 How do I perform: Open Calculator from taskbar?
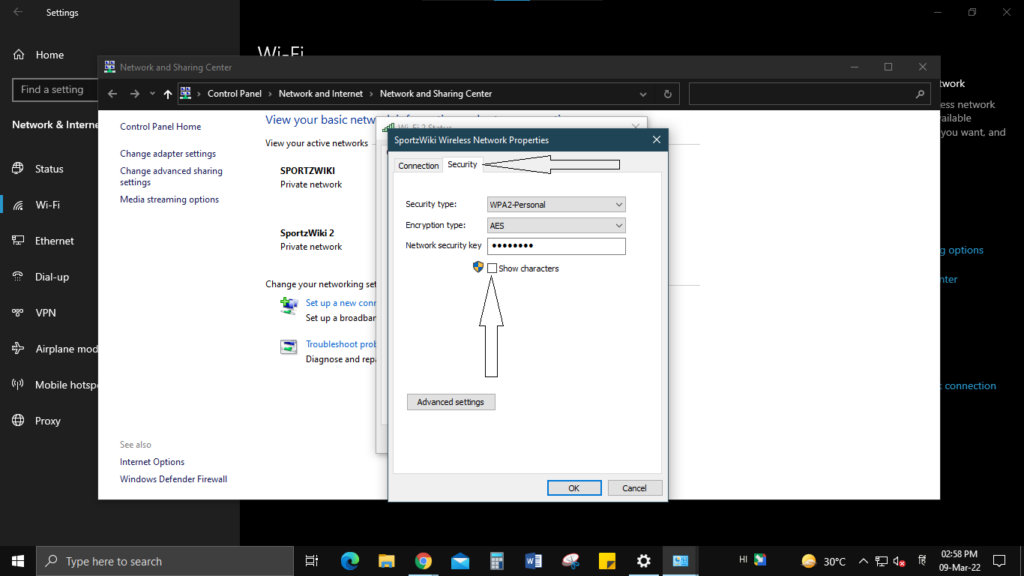(497, 561)
